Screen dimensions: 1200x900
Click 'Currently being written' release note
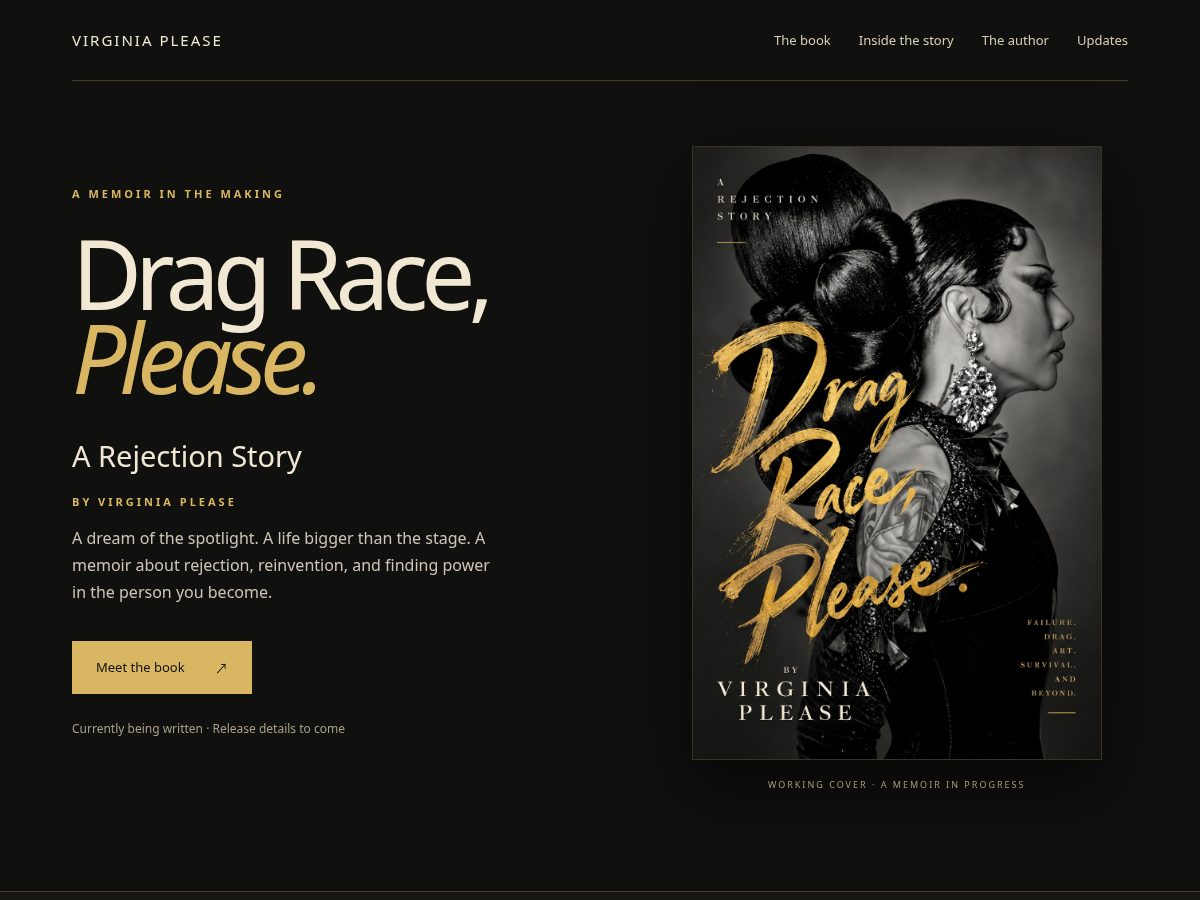[x=208, y=729]
